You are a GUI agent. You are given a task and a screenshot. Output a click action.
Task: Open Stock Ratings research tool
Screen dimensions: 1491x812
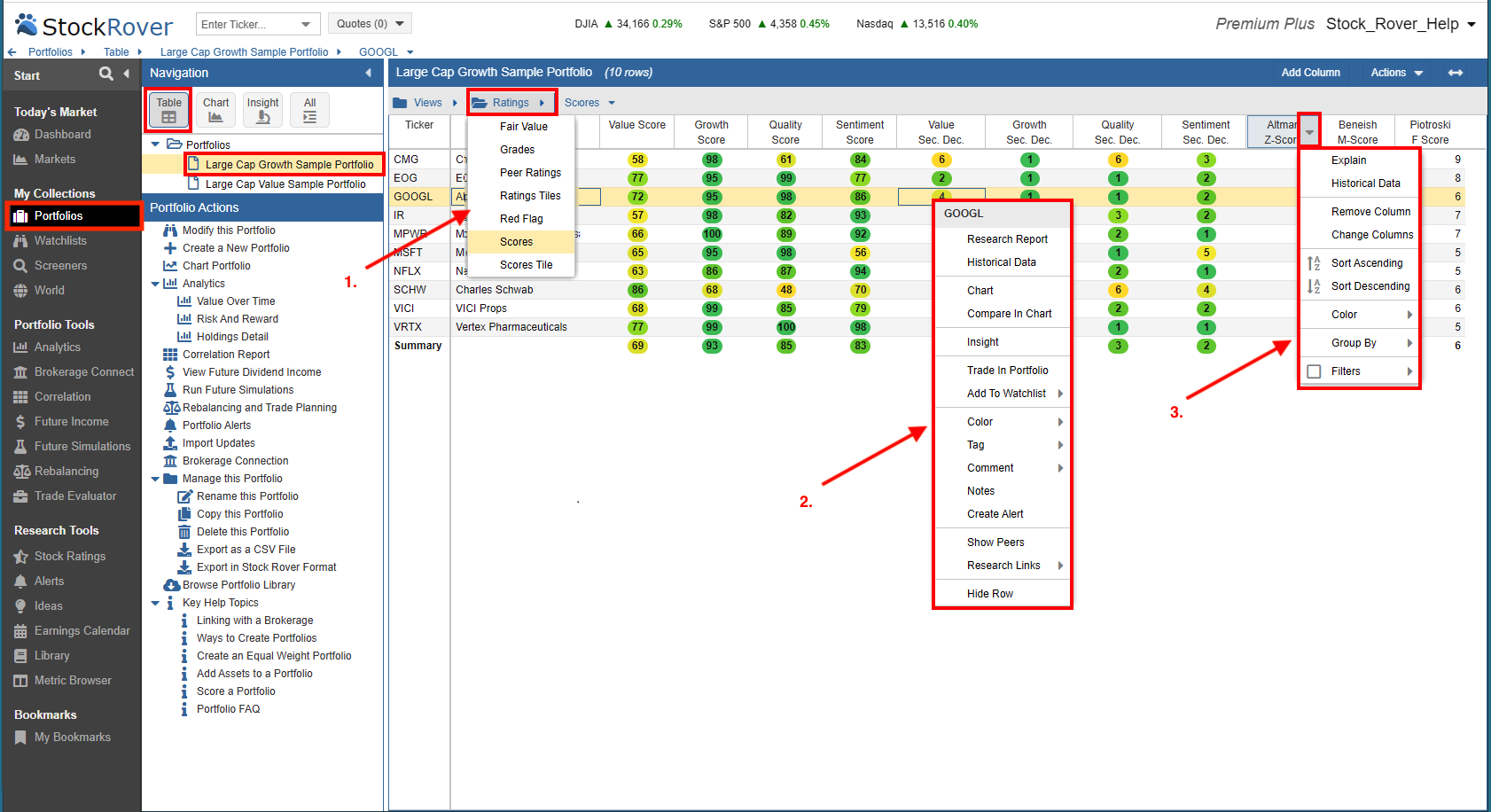(69, 557)
